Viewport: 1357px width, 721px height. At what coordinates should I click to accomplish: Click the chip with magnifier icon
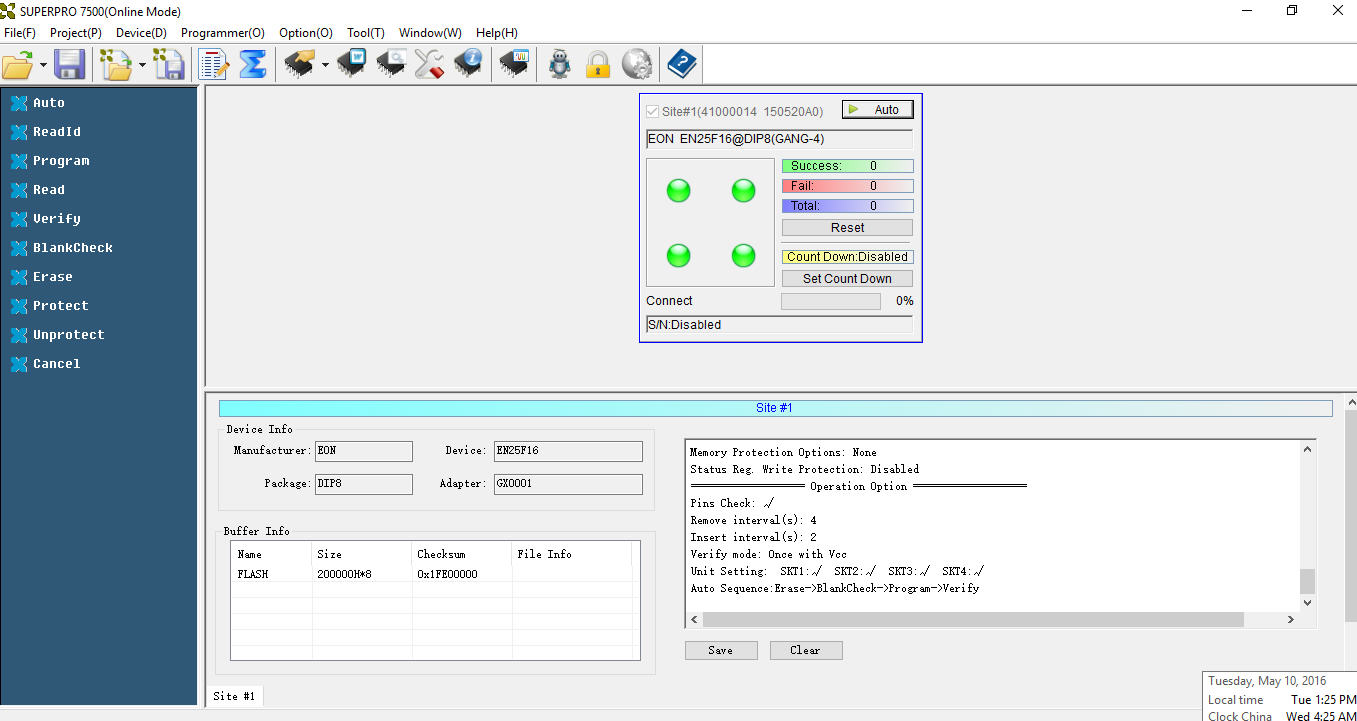[x=391, y=65]
